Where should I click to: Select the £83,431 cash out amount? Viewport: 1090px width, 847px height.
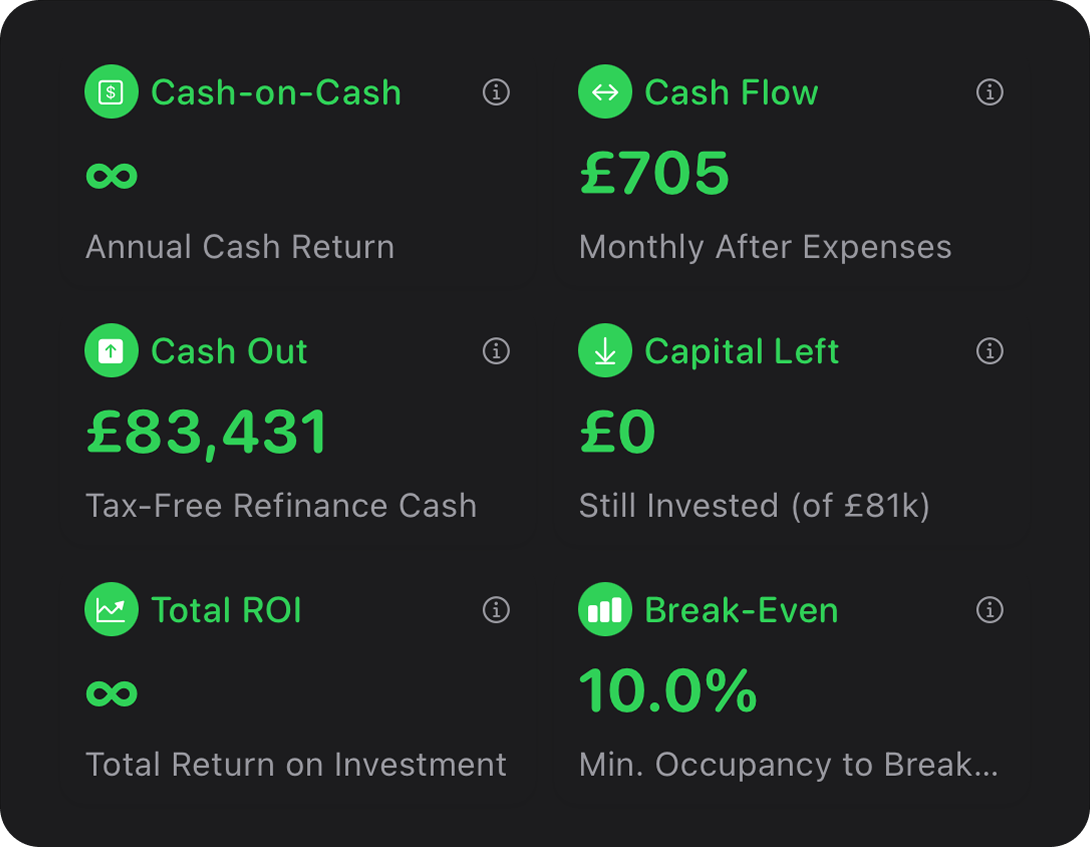click(206, 433)
